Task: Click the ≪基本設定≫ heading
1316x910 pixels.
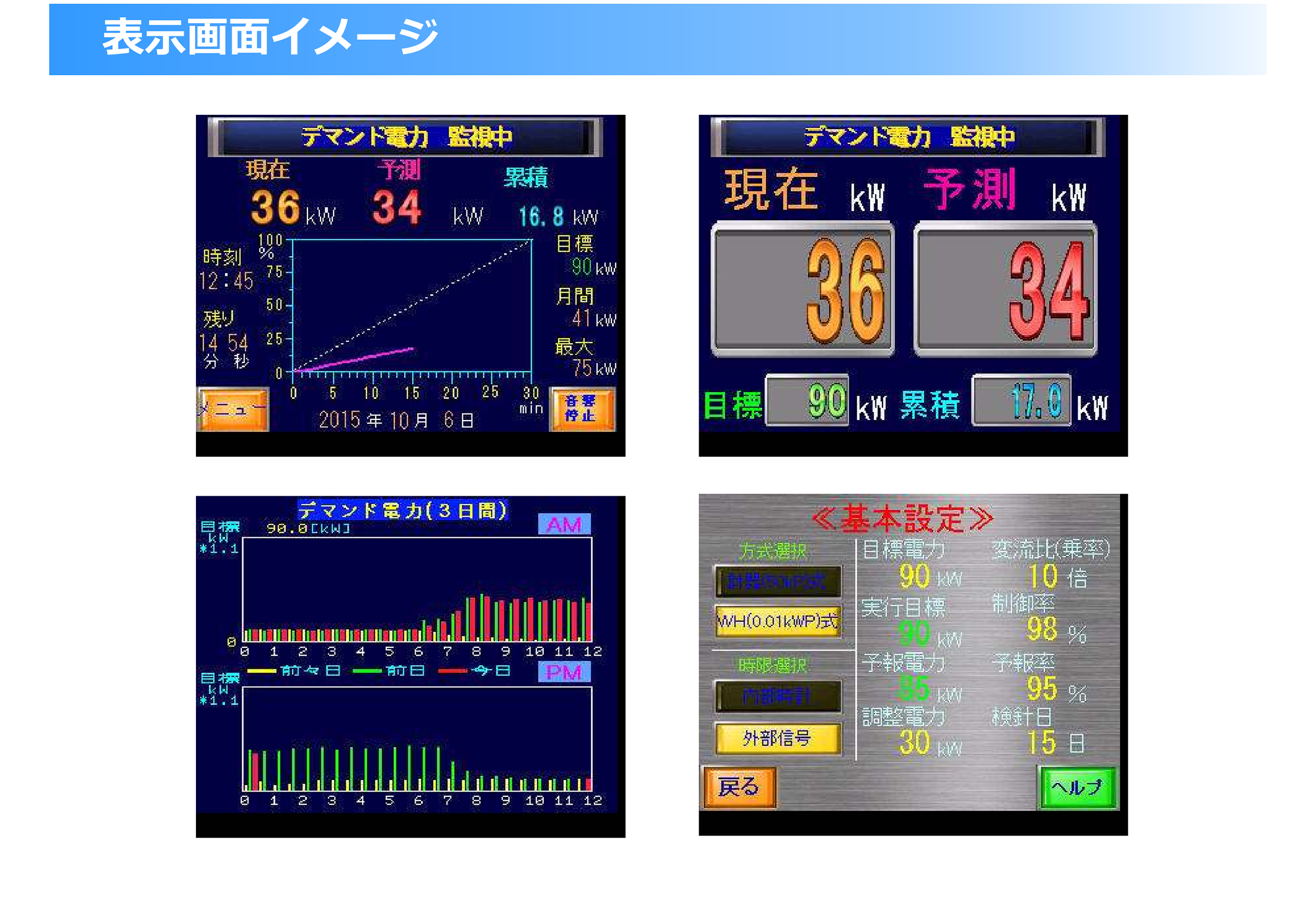Action: click(x=902, y=518)
